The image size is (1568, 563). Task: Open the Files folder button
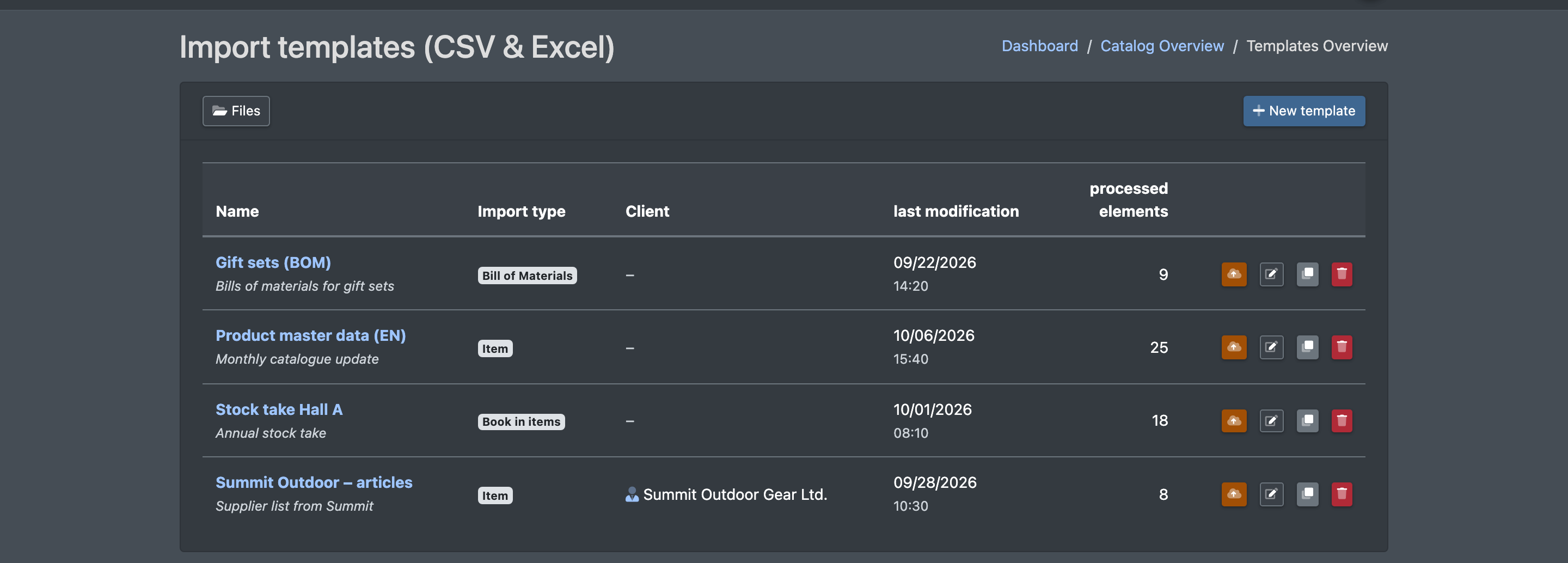tap(236, 111)
